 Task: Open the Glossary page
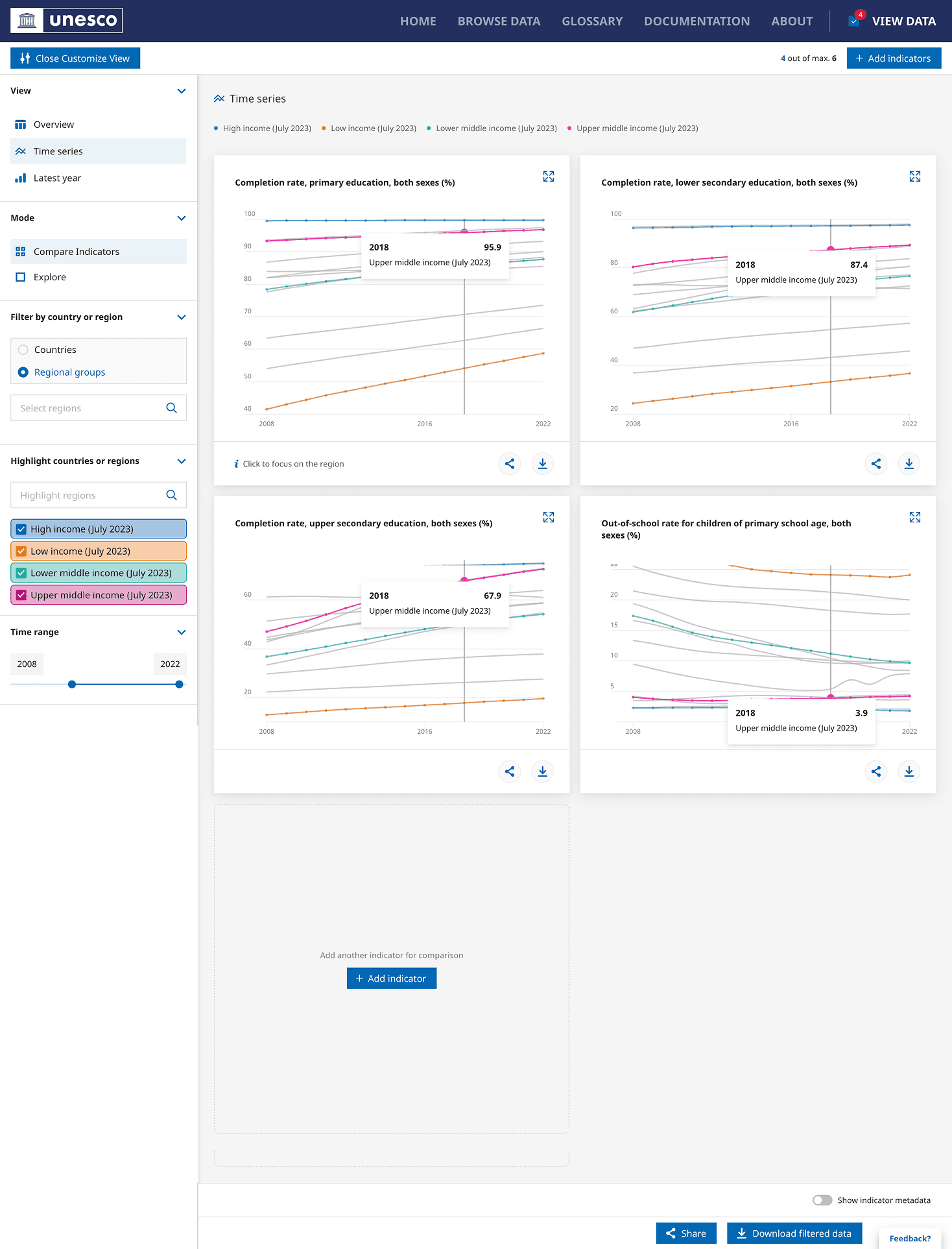pyautogui.click(x=591, y=21)
